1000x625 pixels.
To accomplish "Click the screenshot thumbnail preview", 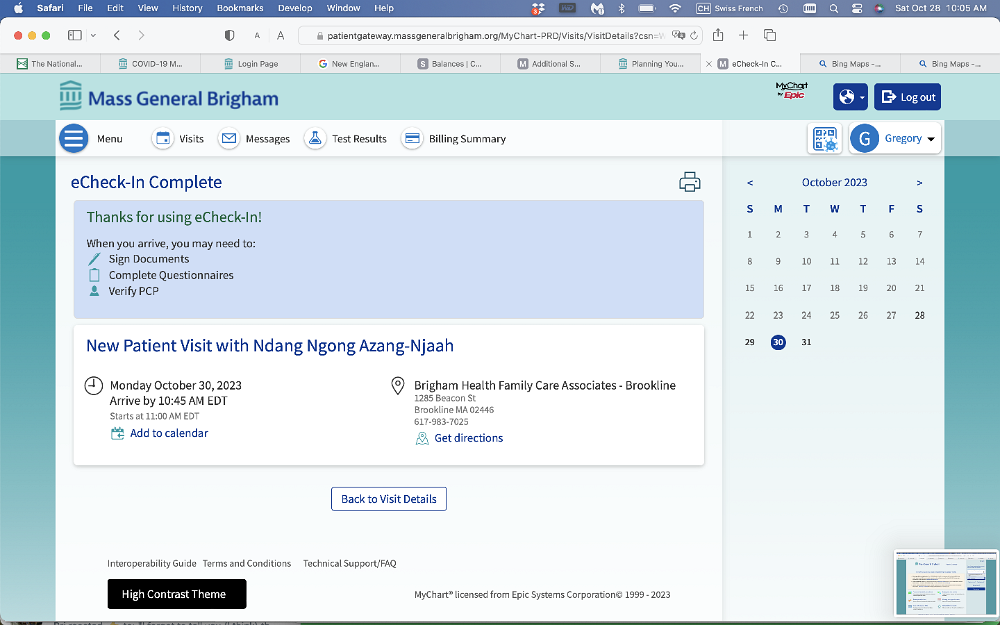I will point(945,583).
